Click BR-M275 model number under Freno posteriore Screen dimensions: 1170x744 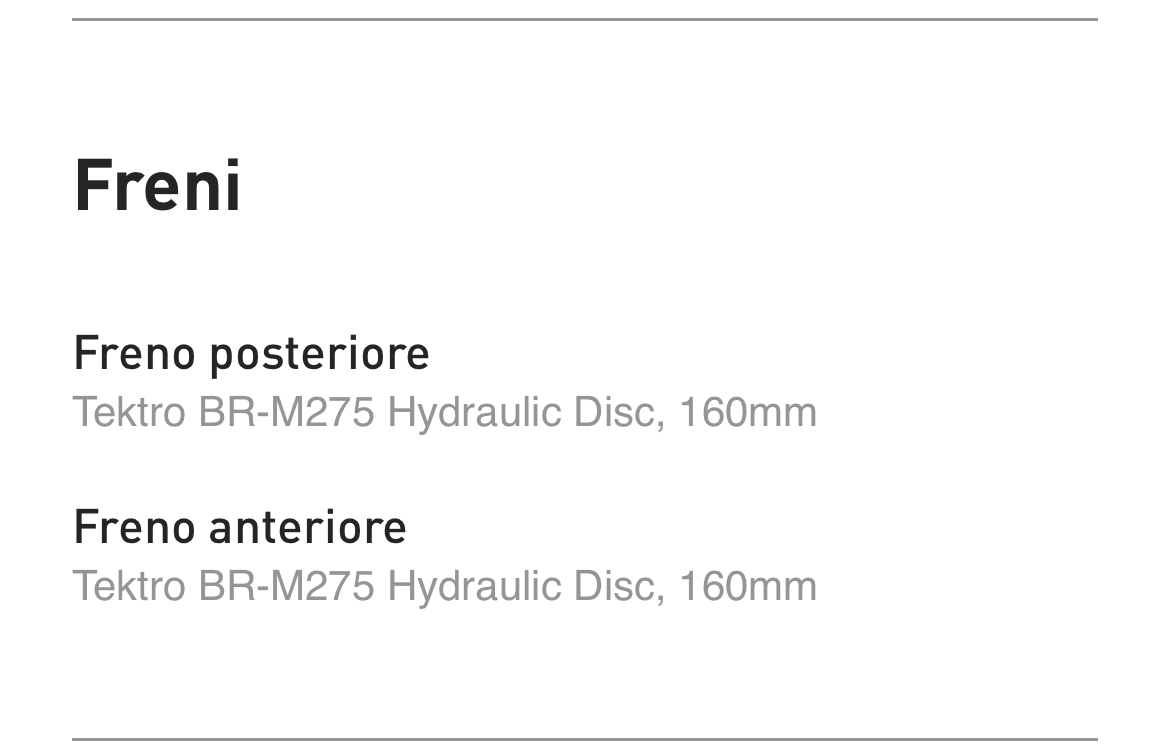tap(287, 413)
